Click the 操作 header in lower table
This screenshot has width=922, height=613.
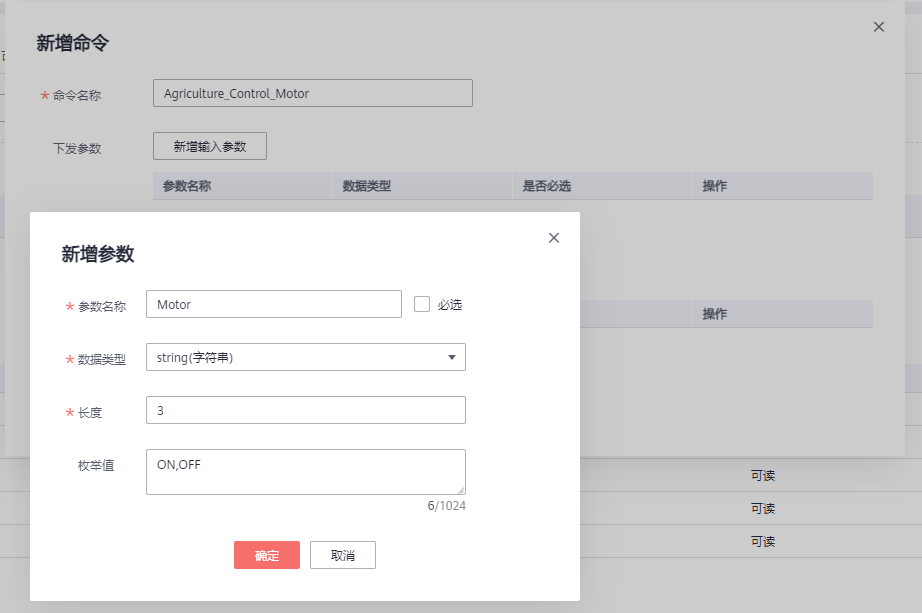pos(715,314)
